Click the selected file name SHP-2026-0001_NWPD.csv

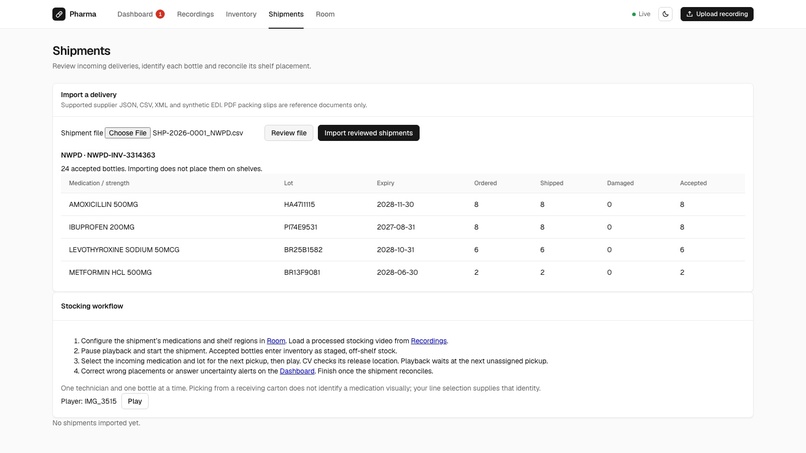198,133
